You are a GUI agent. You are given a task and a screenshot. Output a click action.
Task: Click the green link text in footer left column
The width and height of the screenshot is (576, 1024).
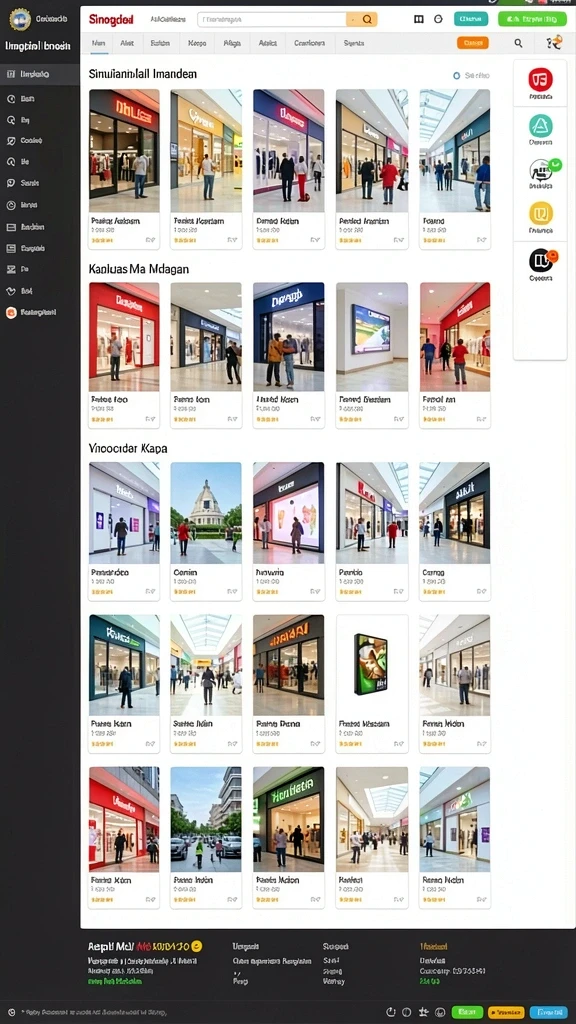[x=115, y=981]
